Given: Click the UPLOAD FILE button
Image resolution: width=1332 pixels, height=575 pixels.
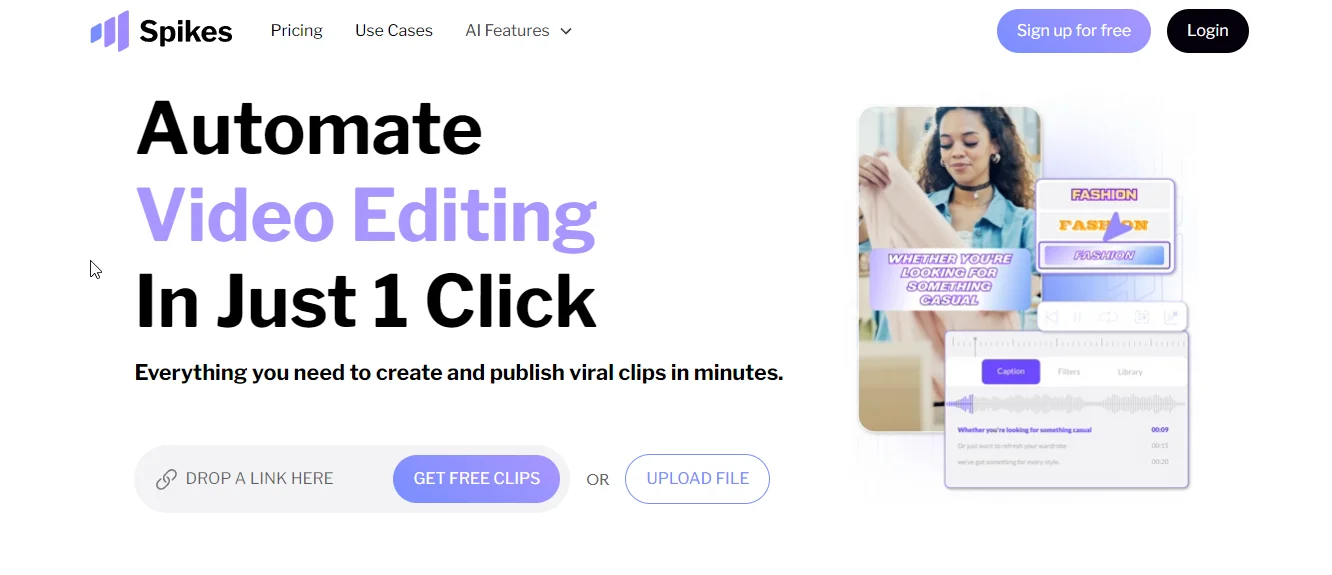Looking at the screenshot, I should (x=698, y=479).
